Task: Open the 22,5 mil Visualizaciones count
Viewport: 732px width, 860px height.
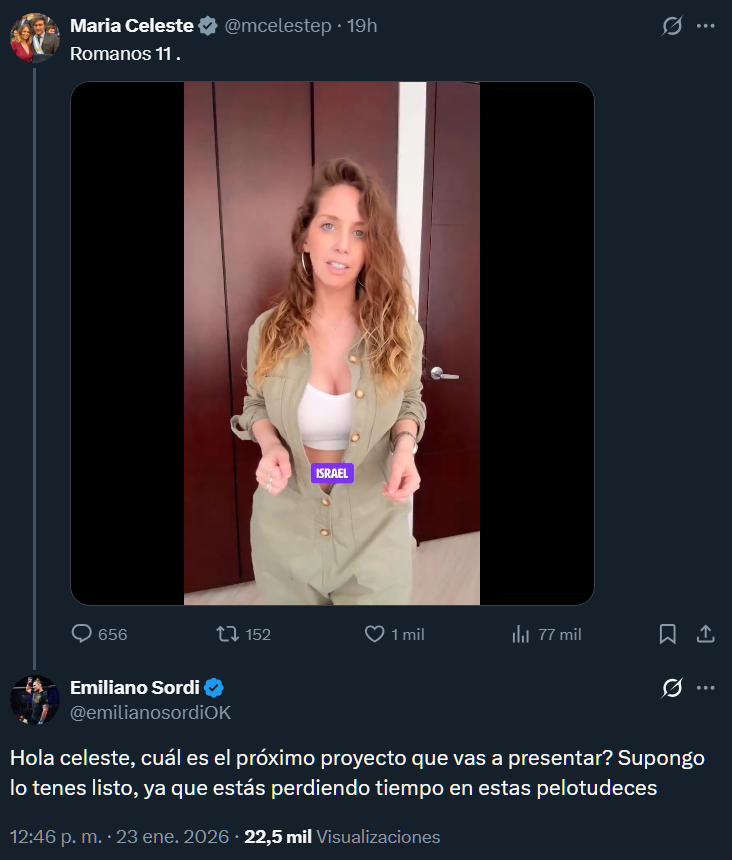Action: pyautogui.click(x=342, y=836)
